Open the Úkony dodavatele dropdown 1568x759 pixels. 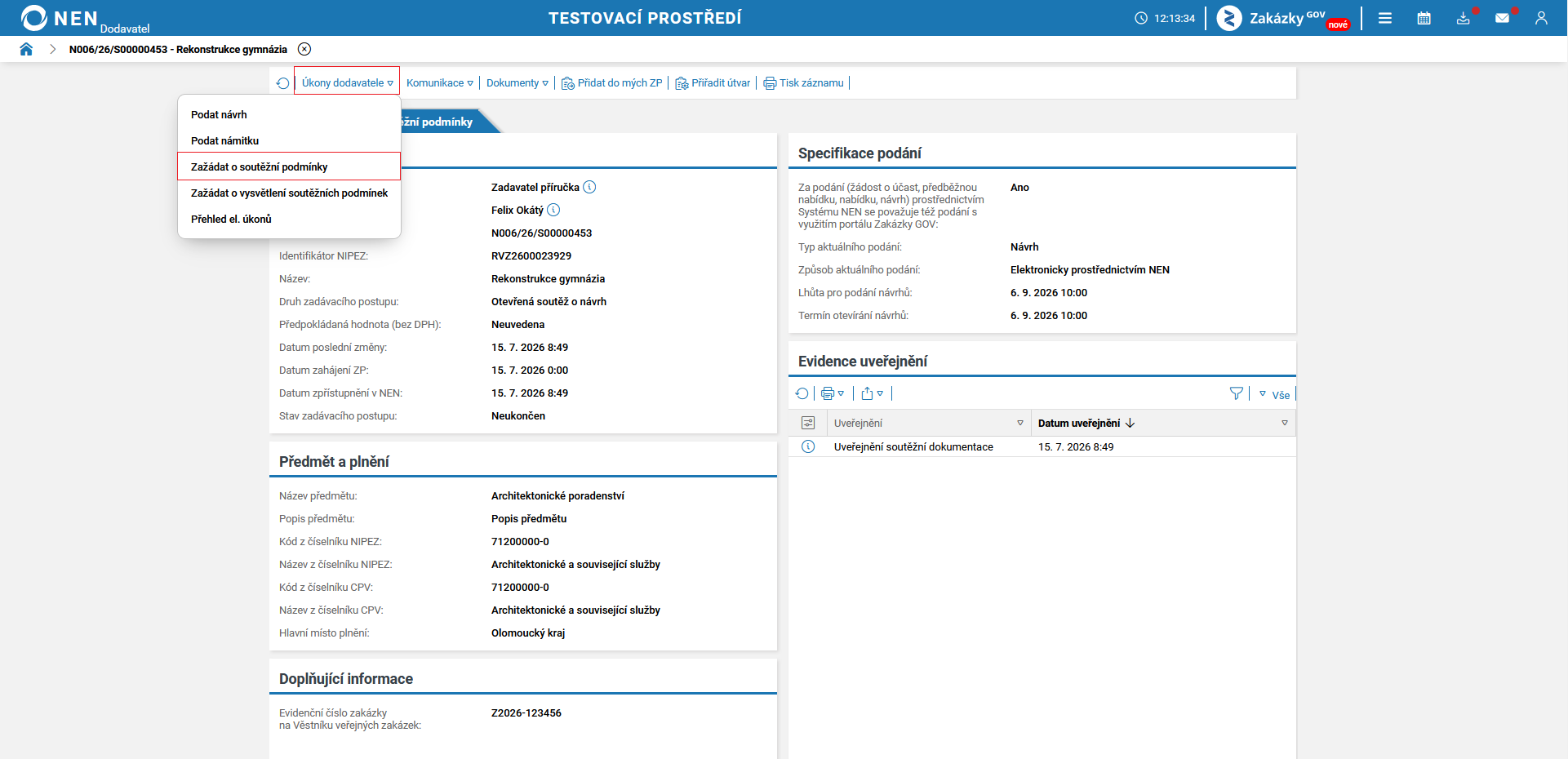click(347, 83)
